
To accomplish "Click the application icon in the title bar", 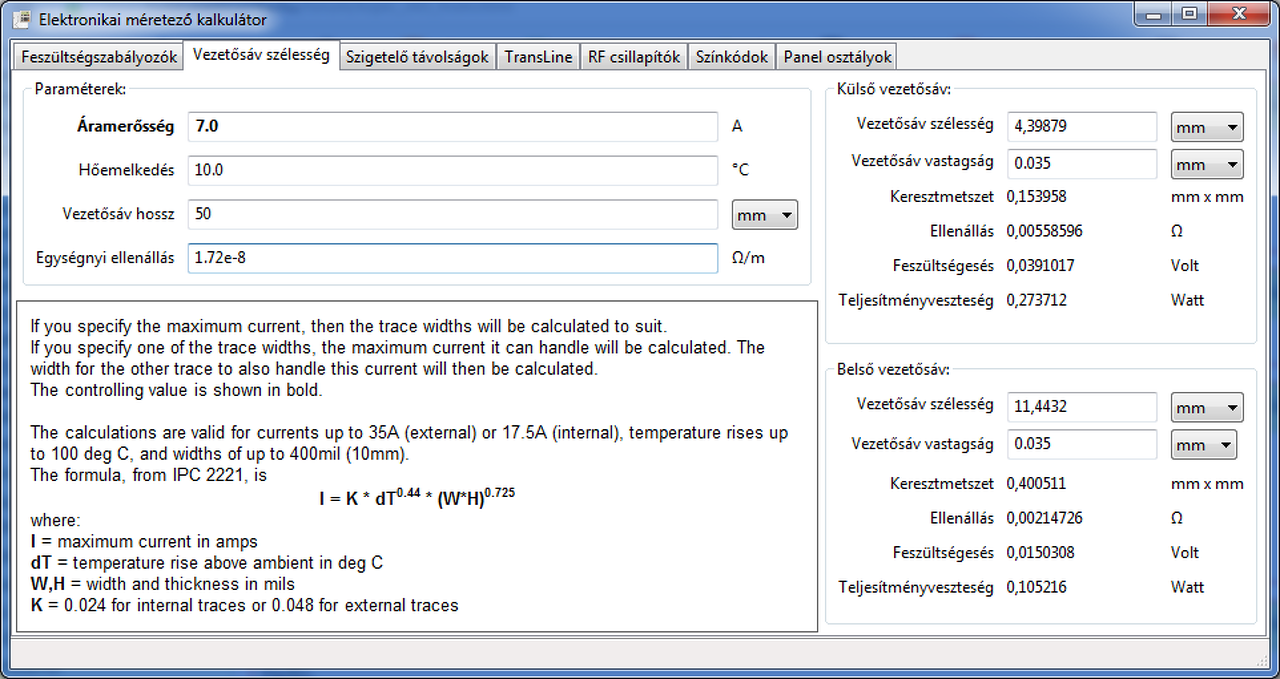I will tap(20, 19).
